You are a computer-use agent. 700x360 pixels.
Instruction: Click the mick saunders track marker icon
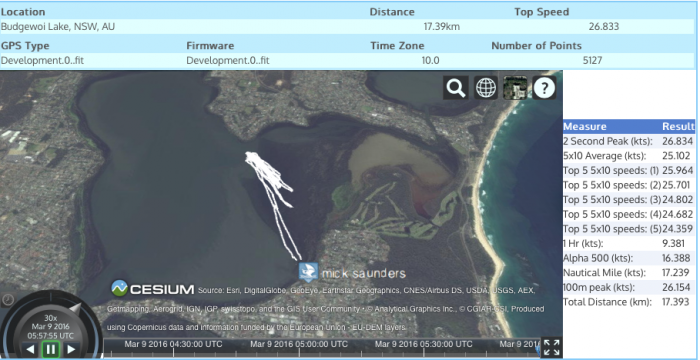pos(308,272)
